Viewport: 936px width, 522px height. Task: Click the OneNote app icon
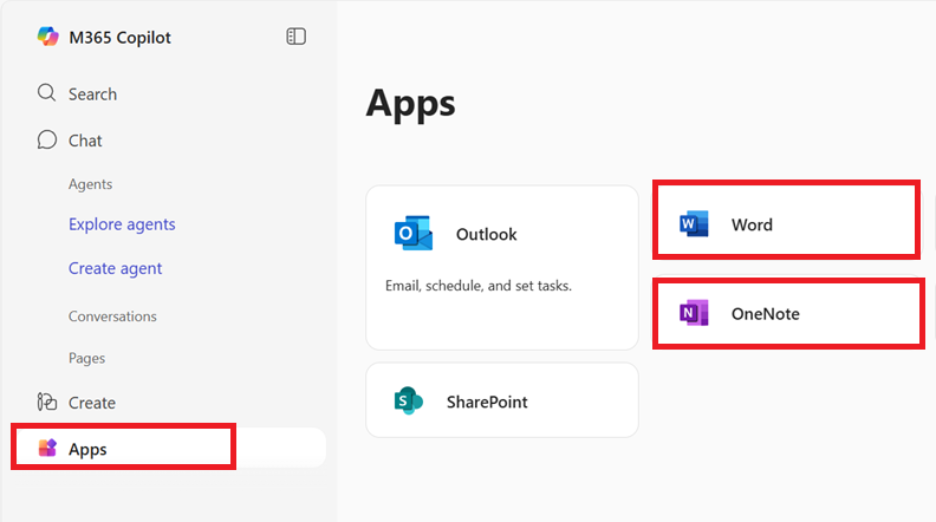coord(694,313)
